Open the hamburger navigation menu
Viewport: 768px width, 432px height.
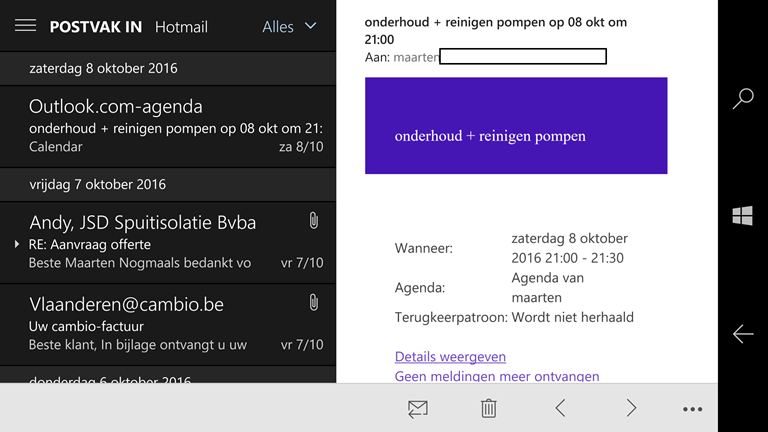point(25,25)
